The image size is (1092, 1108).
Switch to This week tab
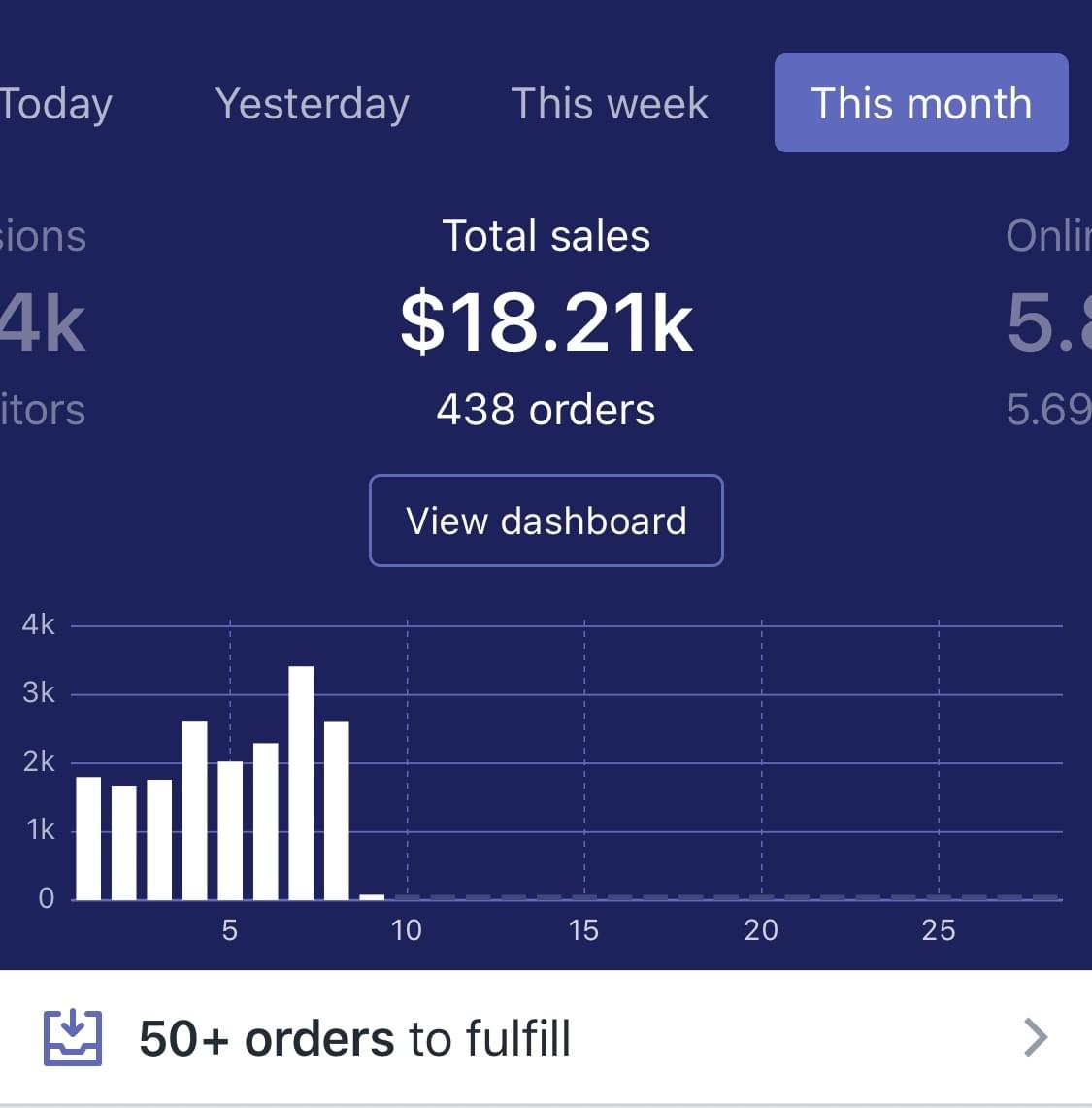[x=610, y=104]
